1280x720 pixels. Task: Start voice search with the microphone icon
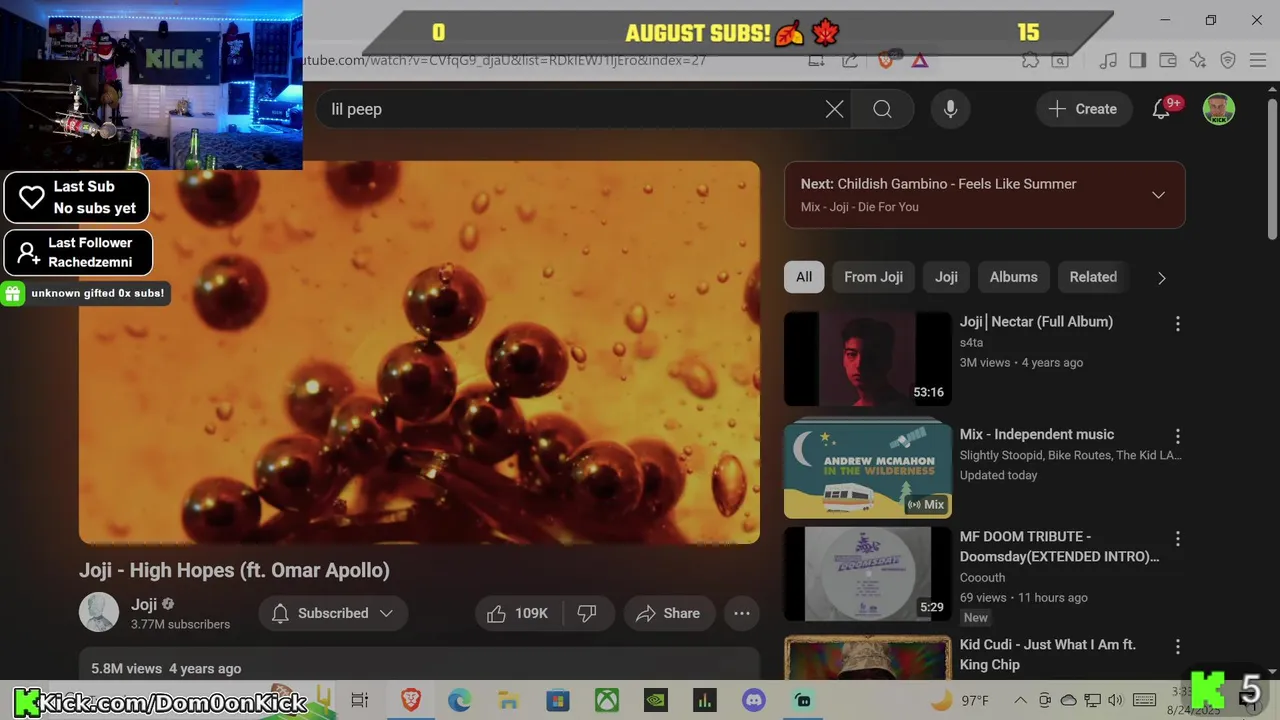click(x=951, y=109)
